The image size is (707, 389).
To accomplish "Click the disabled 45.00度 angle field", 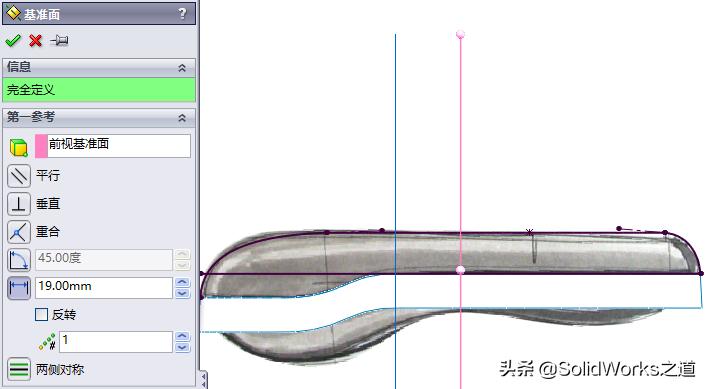I will tap(104, 260).
